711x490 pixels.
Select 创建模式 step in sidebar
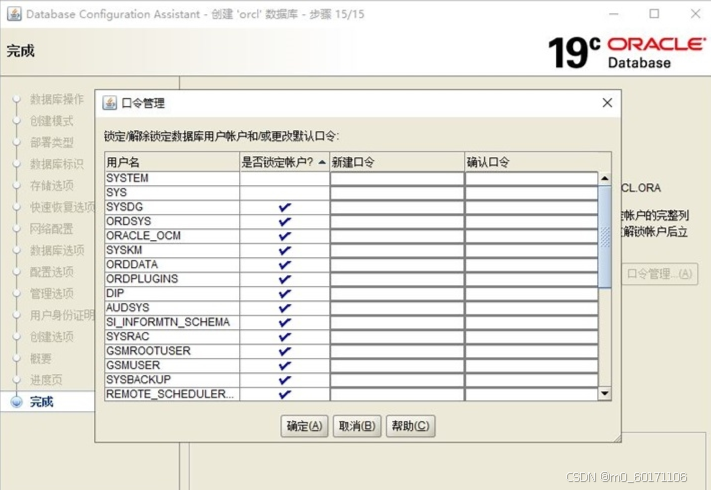51,121
